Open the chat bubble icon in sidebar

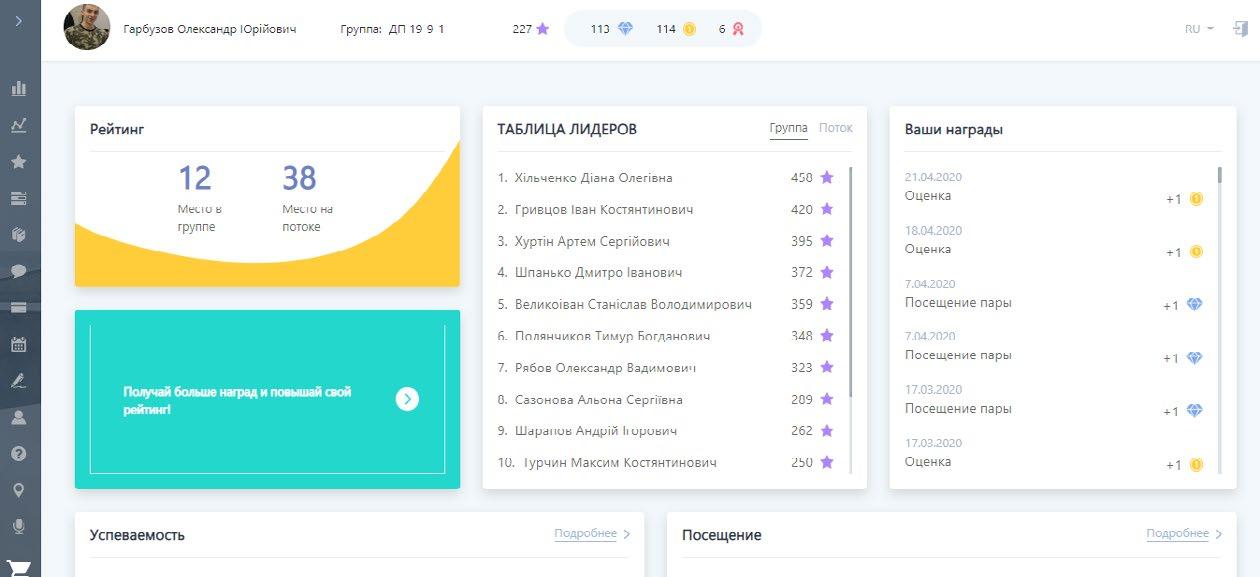coord(19,271)
